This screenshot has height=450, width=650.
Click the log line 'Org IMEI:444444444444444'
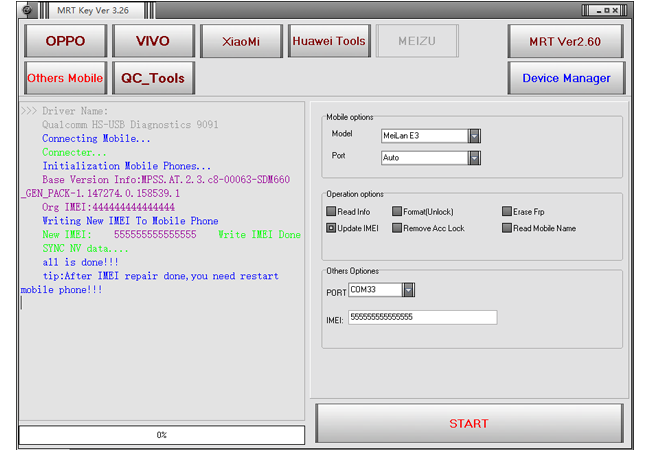[x=108, y=207]
